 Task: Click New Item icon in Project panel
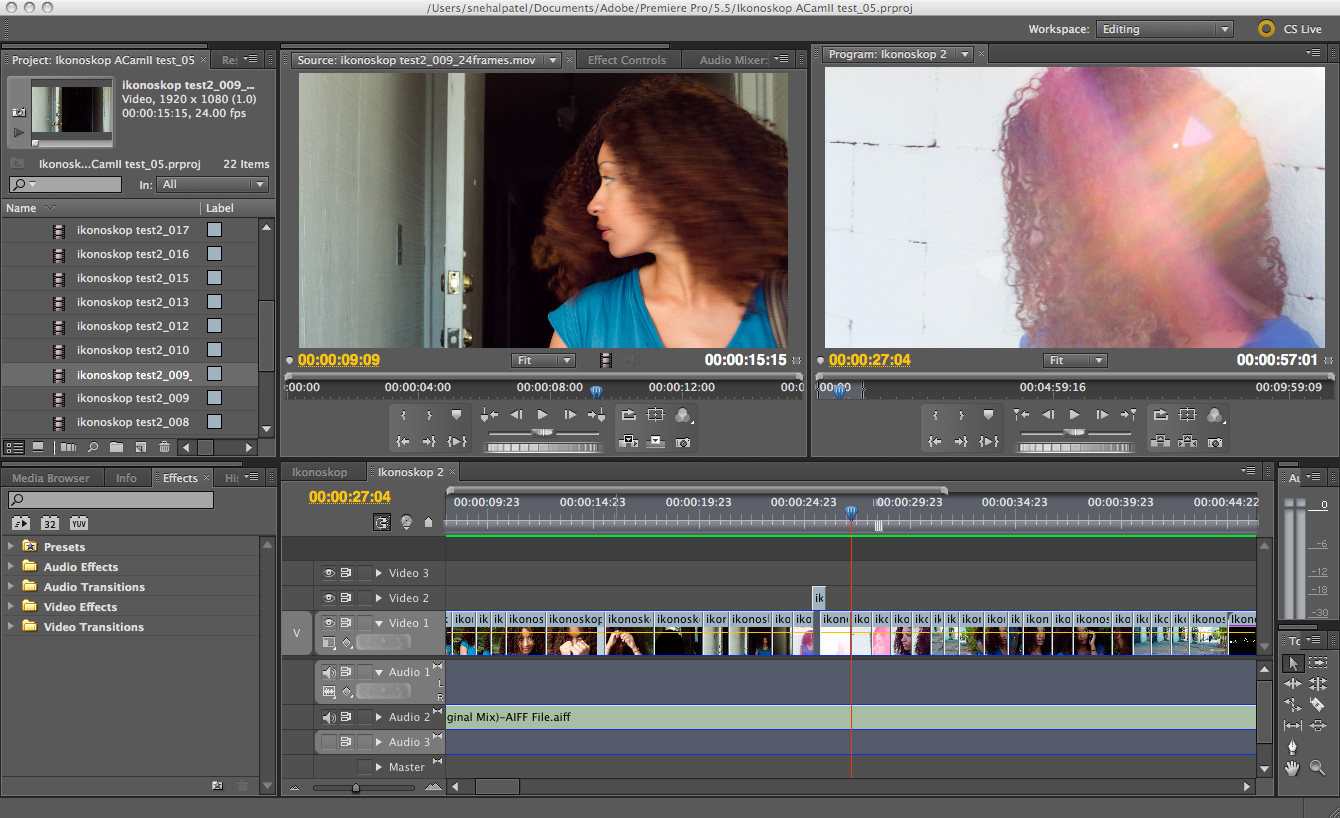point(141,447)
